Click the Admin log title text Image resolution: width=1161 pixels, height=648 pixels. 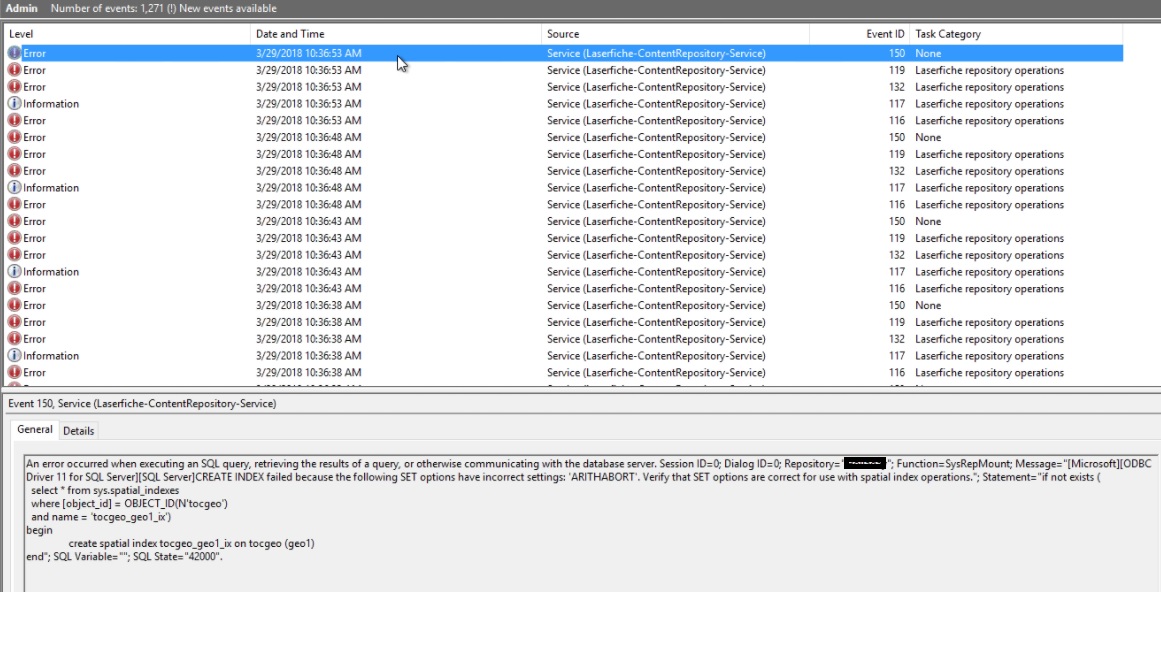21,8
